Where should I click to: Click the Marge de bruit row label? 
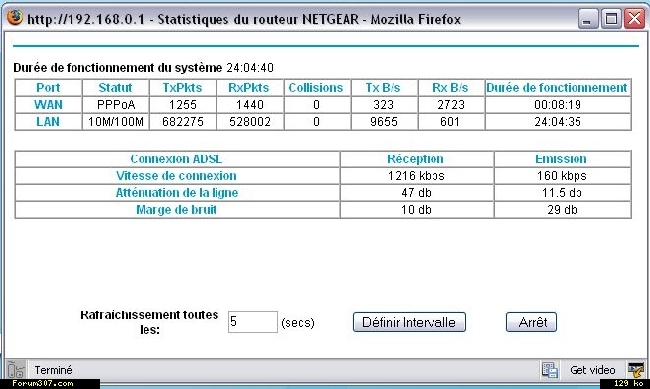pos(177,209)
